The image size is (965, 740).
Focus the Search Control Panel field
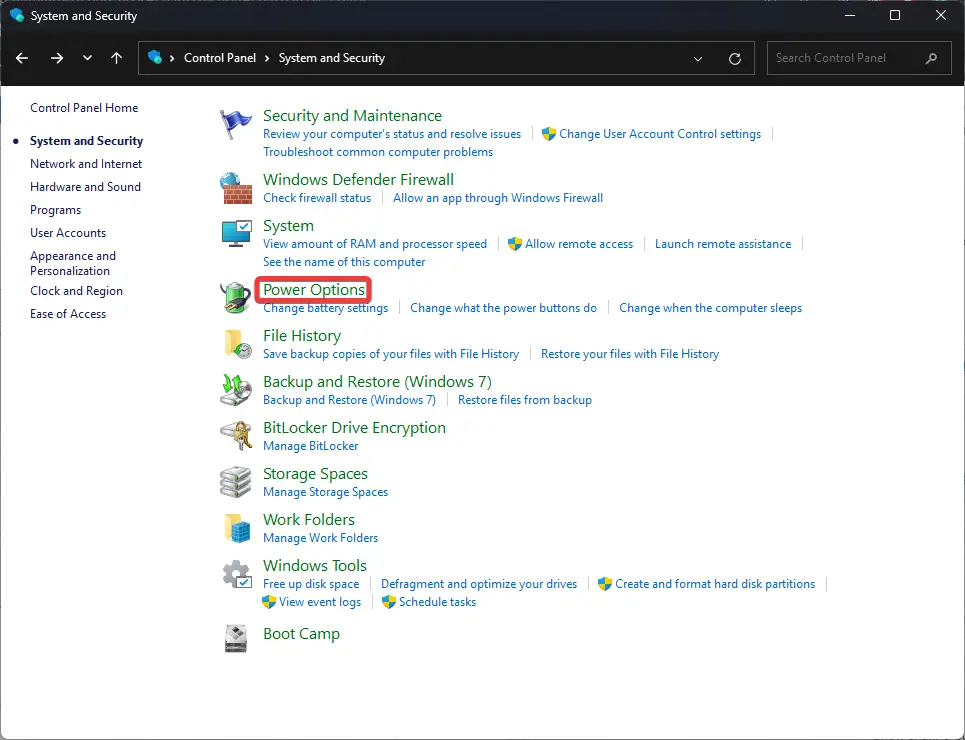tap(859, 58)
